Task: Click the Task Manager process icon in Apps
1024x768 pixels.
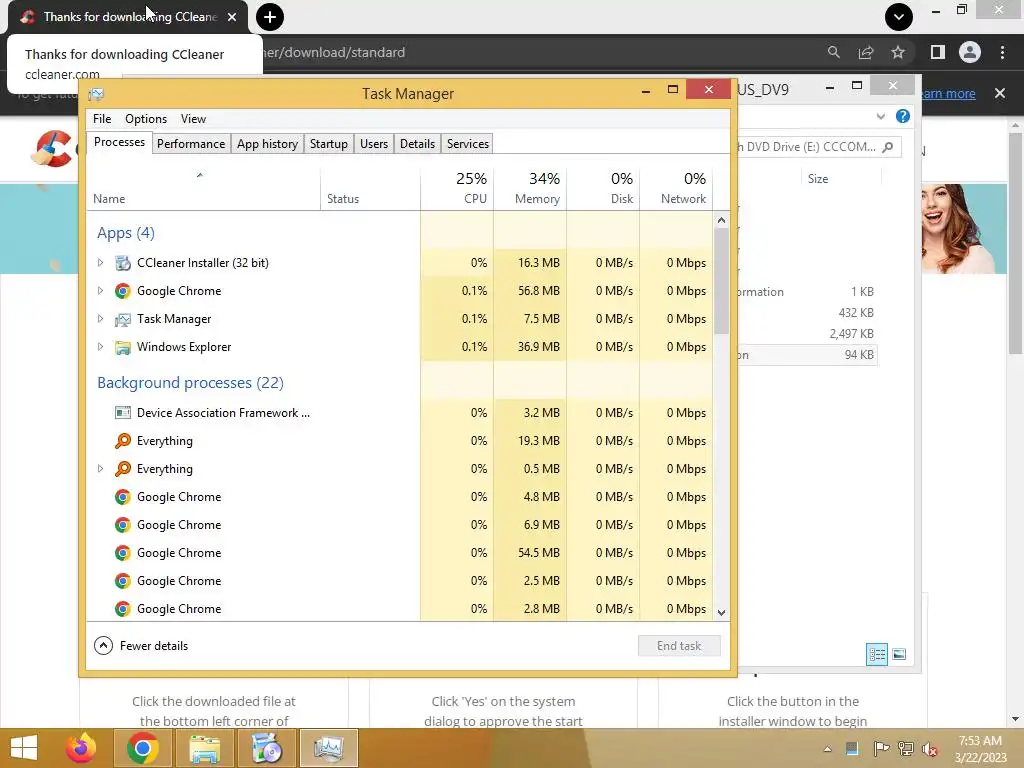Action: [x=123, y=319]
